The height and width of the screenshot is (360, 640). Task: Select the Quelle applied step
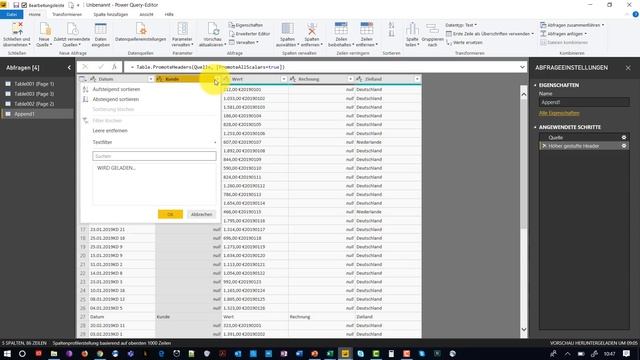point(556,138)
